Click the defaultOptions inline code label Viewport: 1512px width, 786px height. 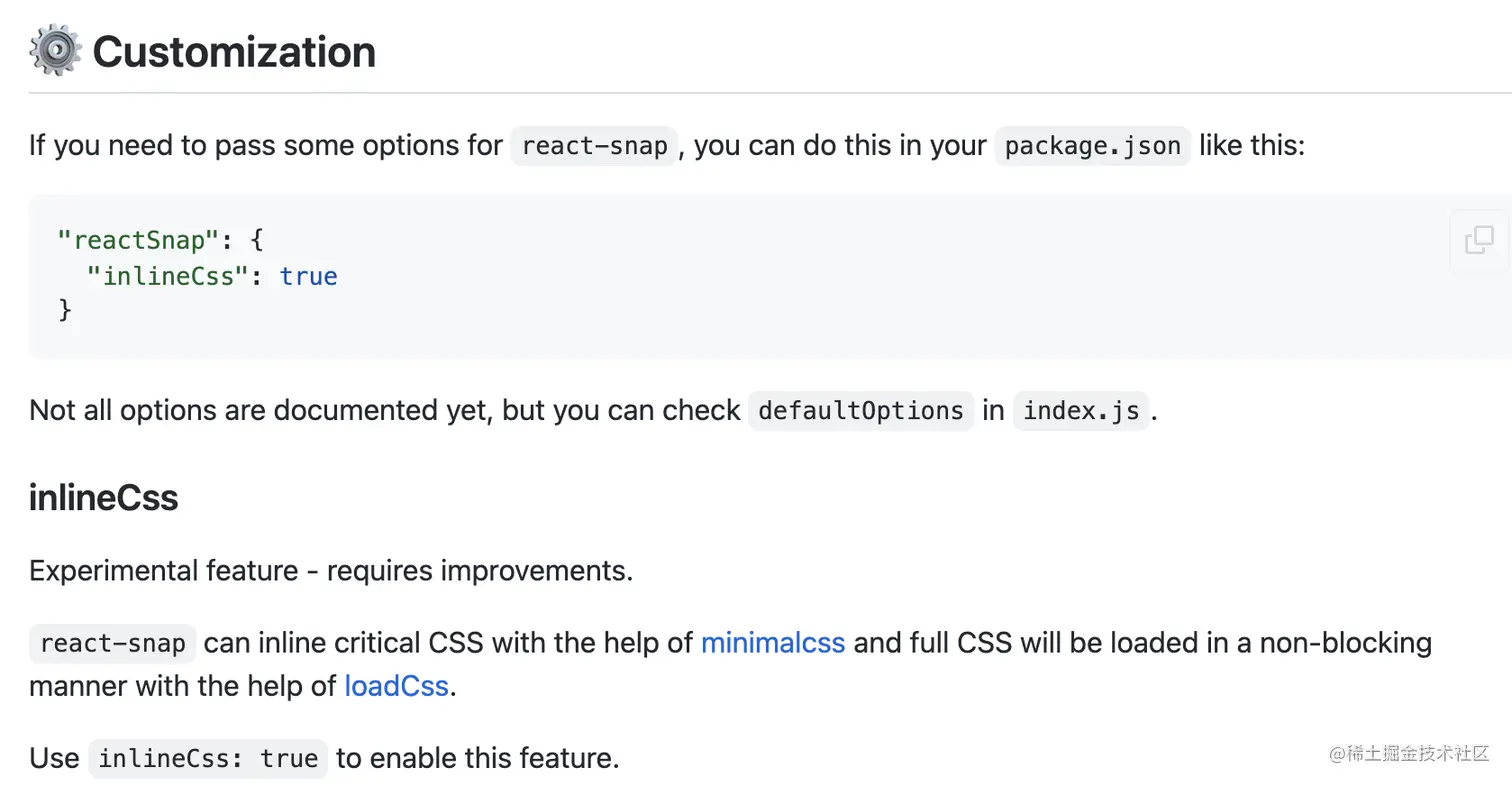coord(860,411)
